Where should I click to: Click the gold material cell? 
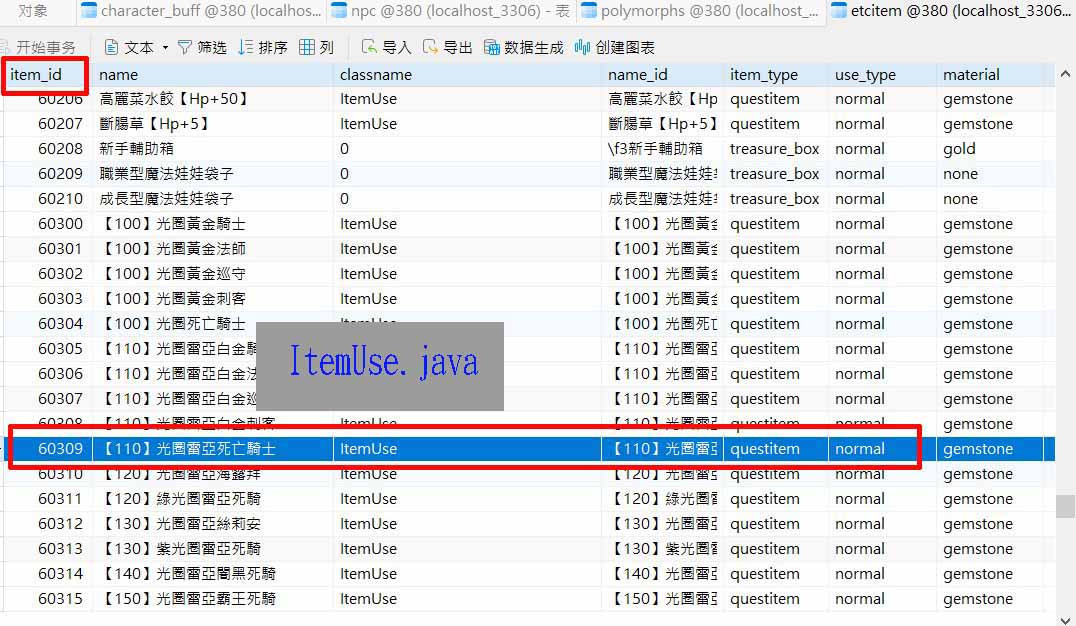(959, 149)
